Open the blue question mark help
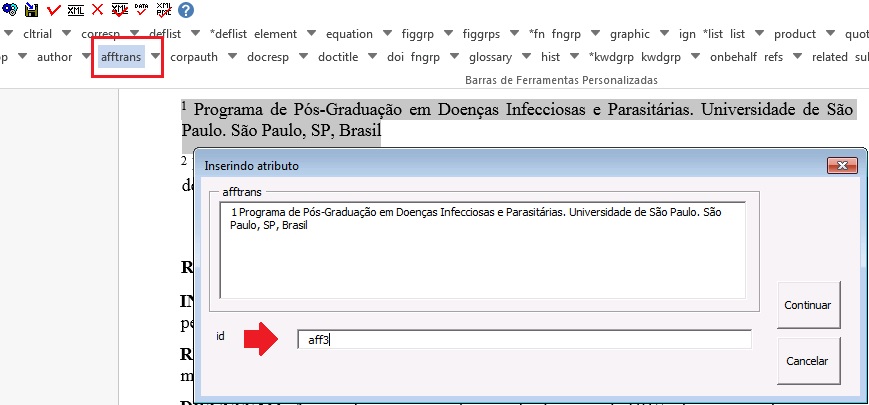869x405 pixels. point(185,9)
